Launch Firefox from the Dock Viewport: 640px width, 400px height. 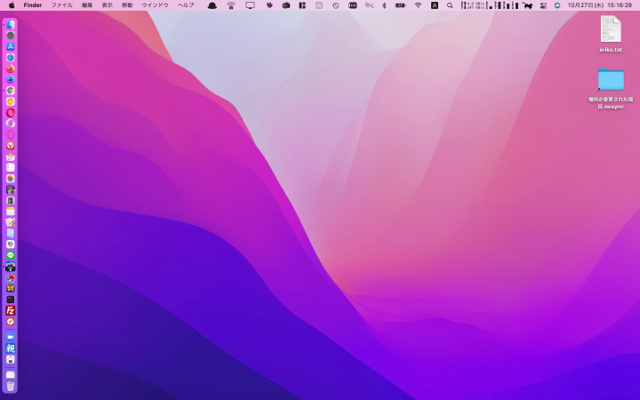point(10,69)
